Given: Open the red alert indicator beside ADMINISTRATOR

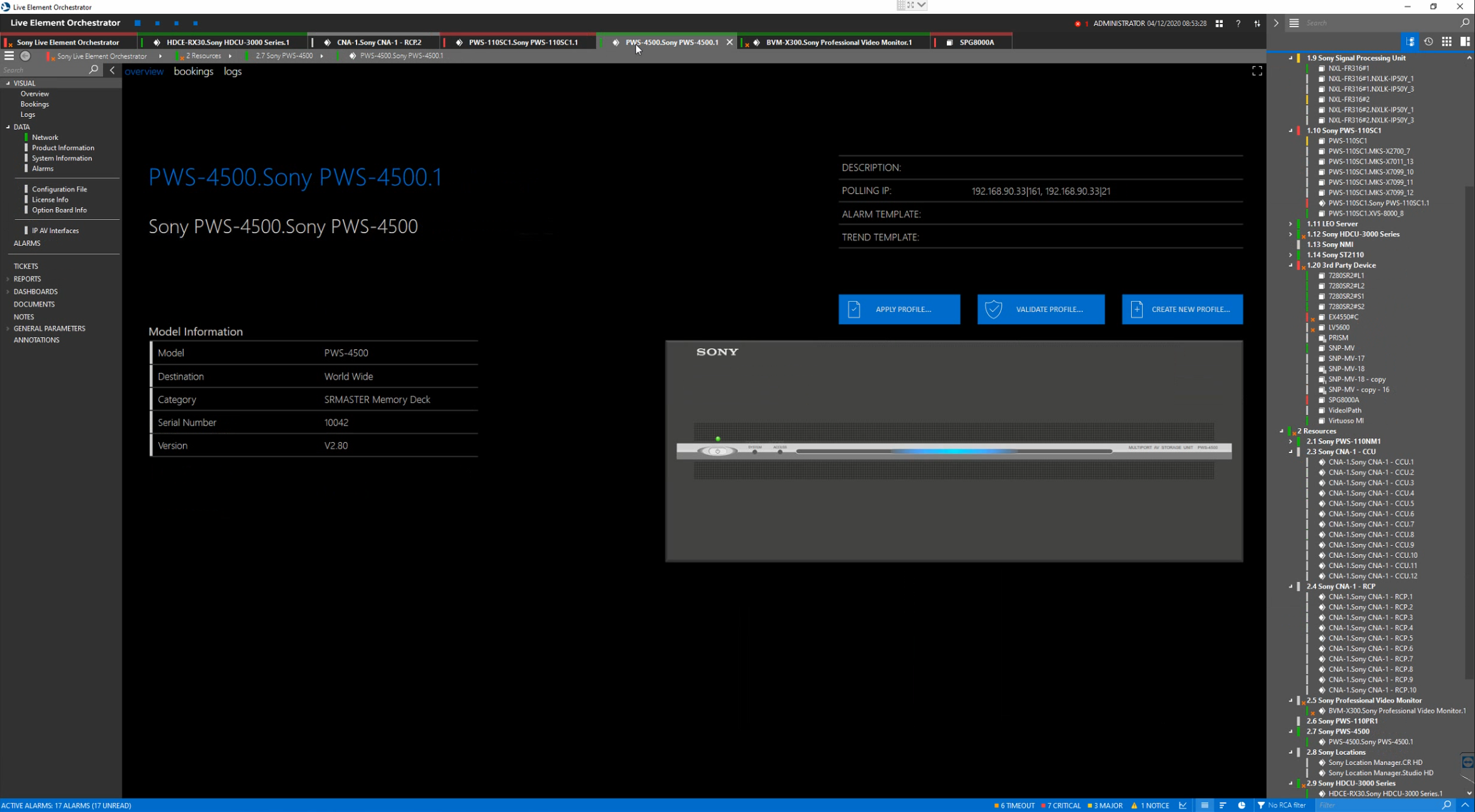Looking at the screenshot, I should coord(1078,24).
